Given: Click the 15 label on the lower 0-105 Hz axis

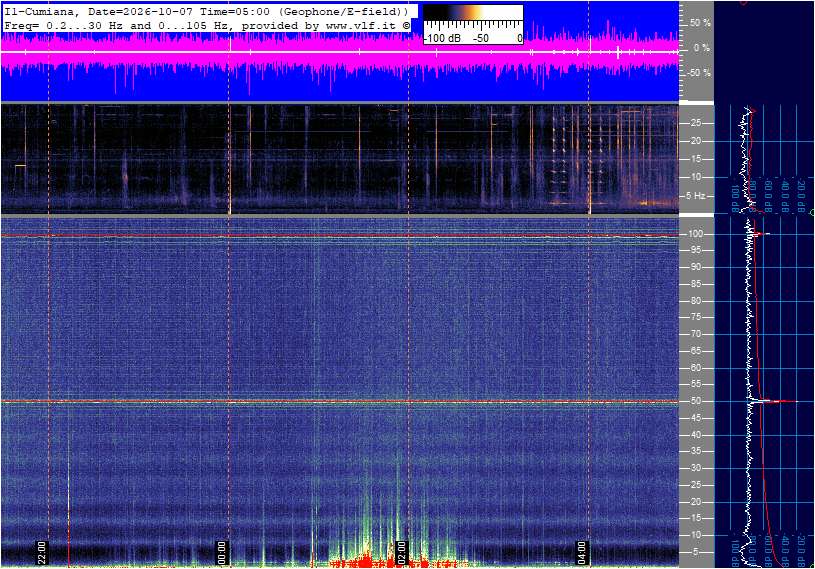Looking at the screenshot, I should click(x=695, y=519).
